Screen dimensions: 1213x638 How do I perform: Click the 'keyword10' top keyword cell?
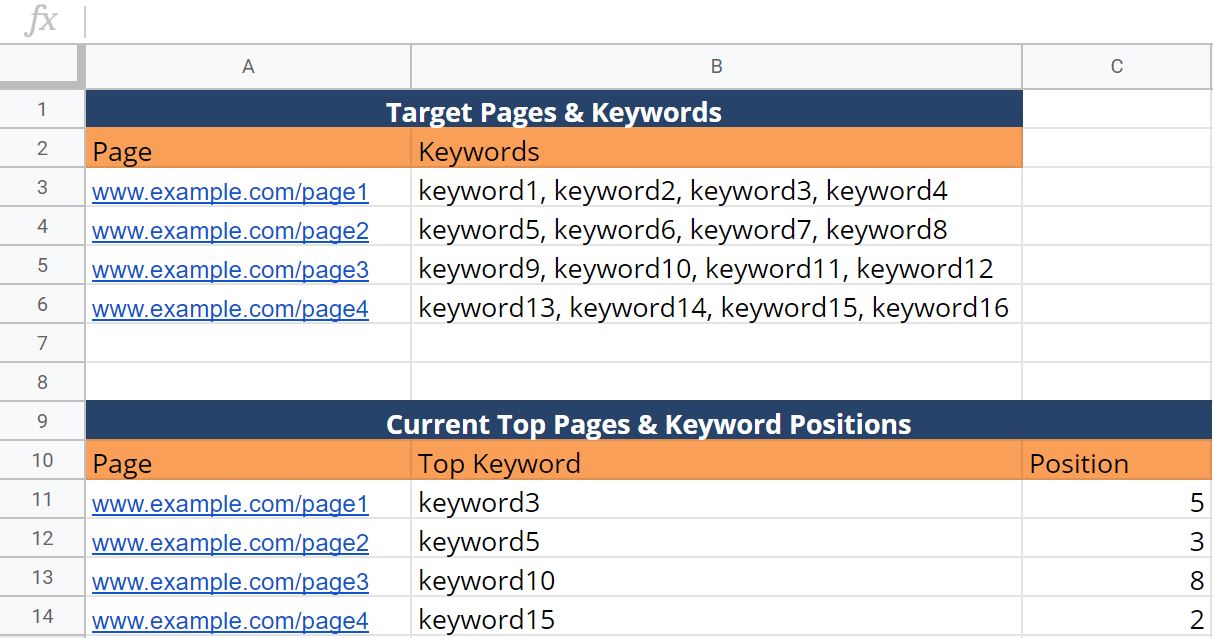click(x=716, y=578)
